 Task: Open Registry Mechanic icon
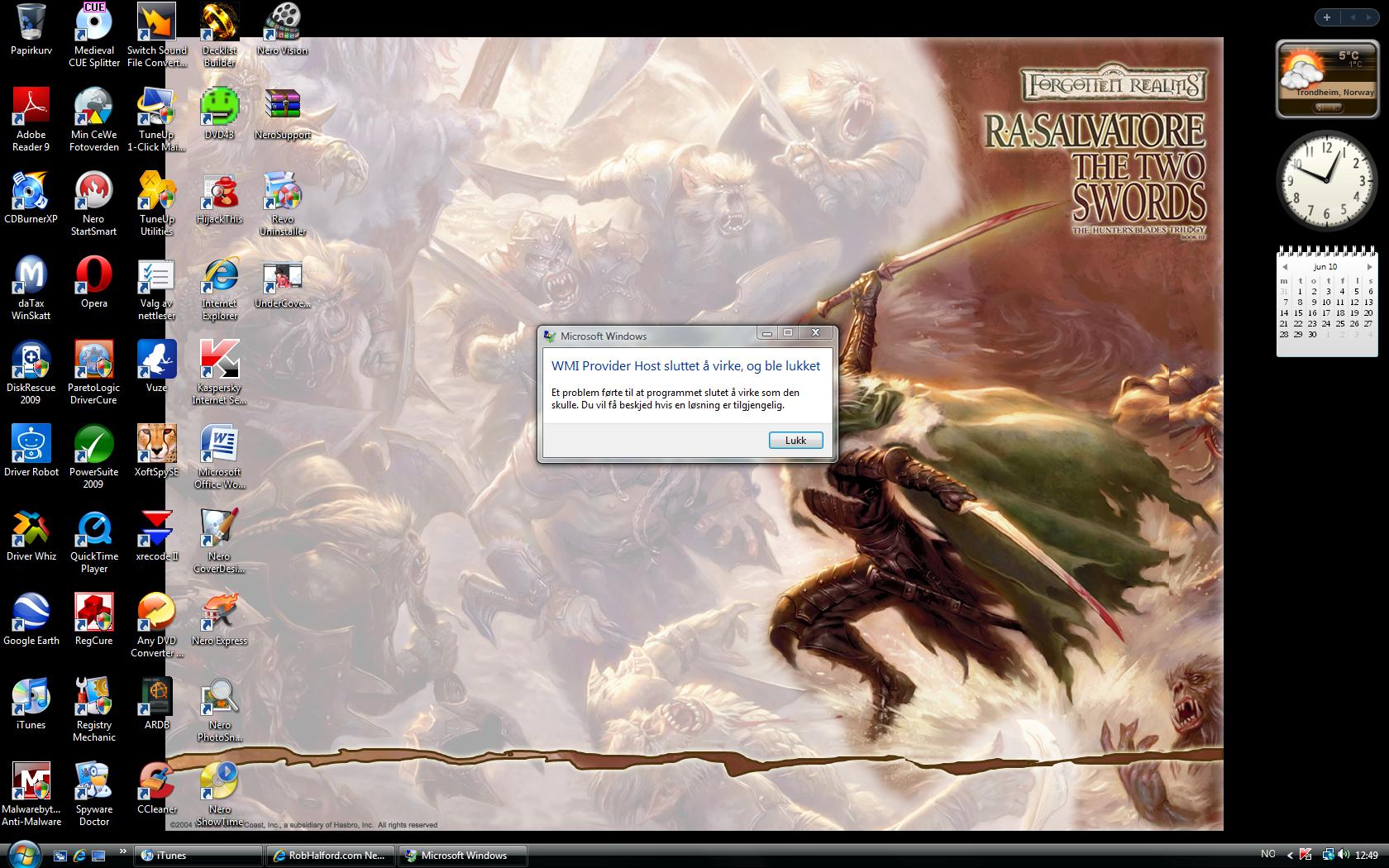93,709
